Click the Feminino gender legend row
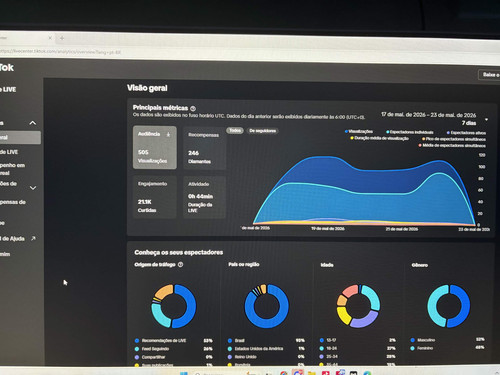Viewport: 500px width, 375px height. [x=447, y=348]
